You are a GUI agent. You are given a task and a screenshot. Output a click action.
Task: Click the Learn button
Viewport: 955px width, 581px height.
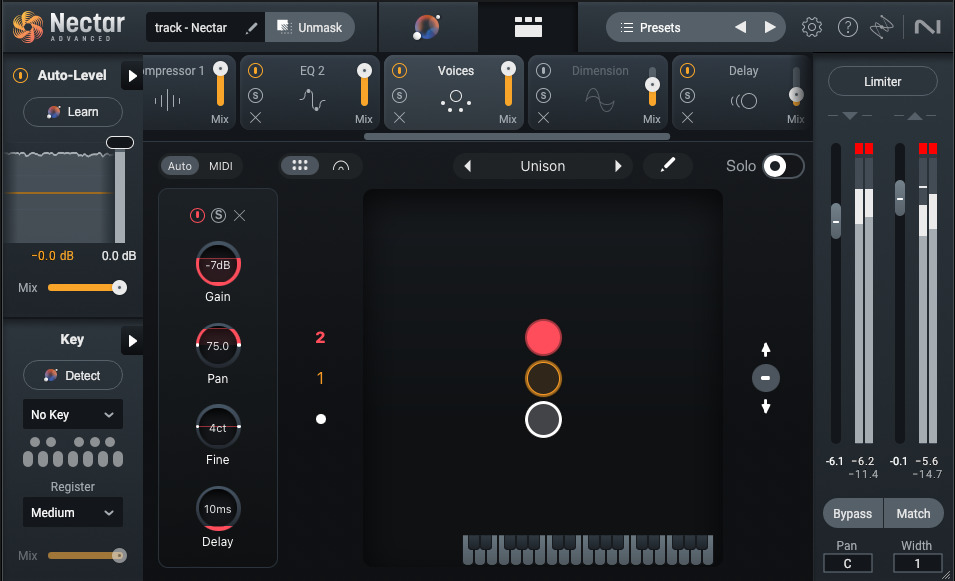72,111
